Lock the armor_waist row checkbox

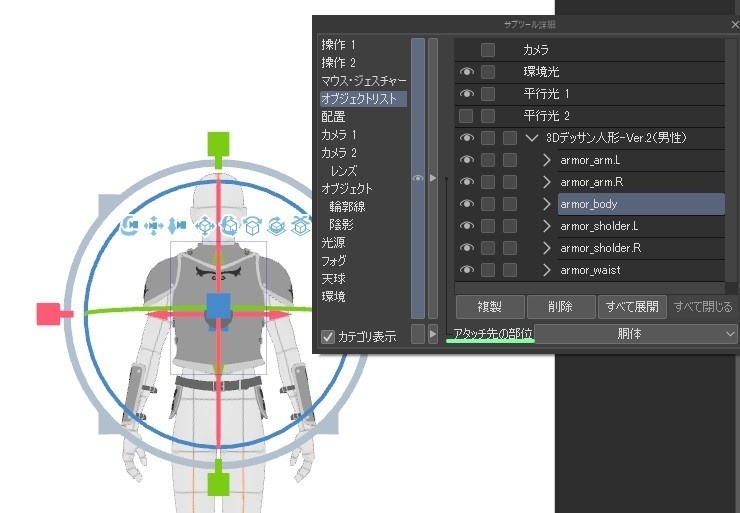pyautogui.click(x=488, y=270)
